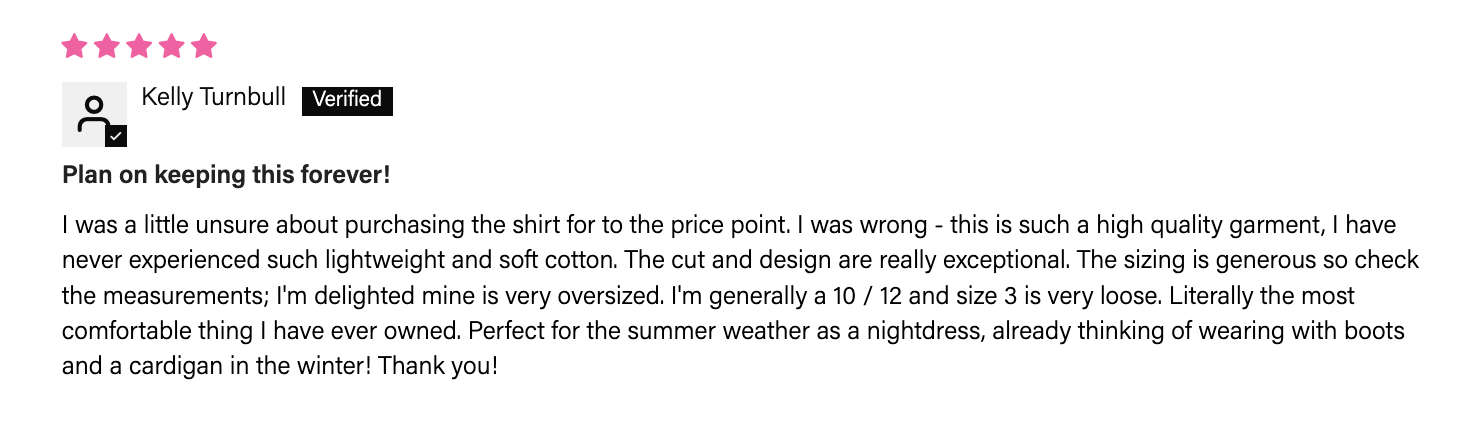Click the fourth pink rating star
1464x434 pixels.
[171, 46]
